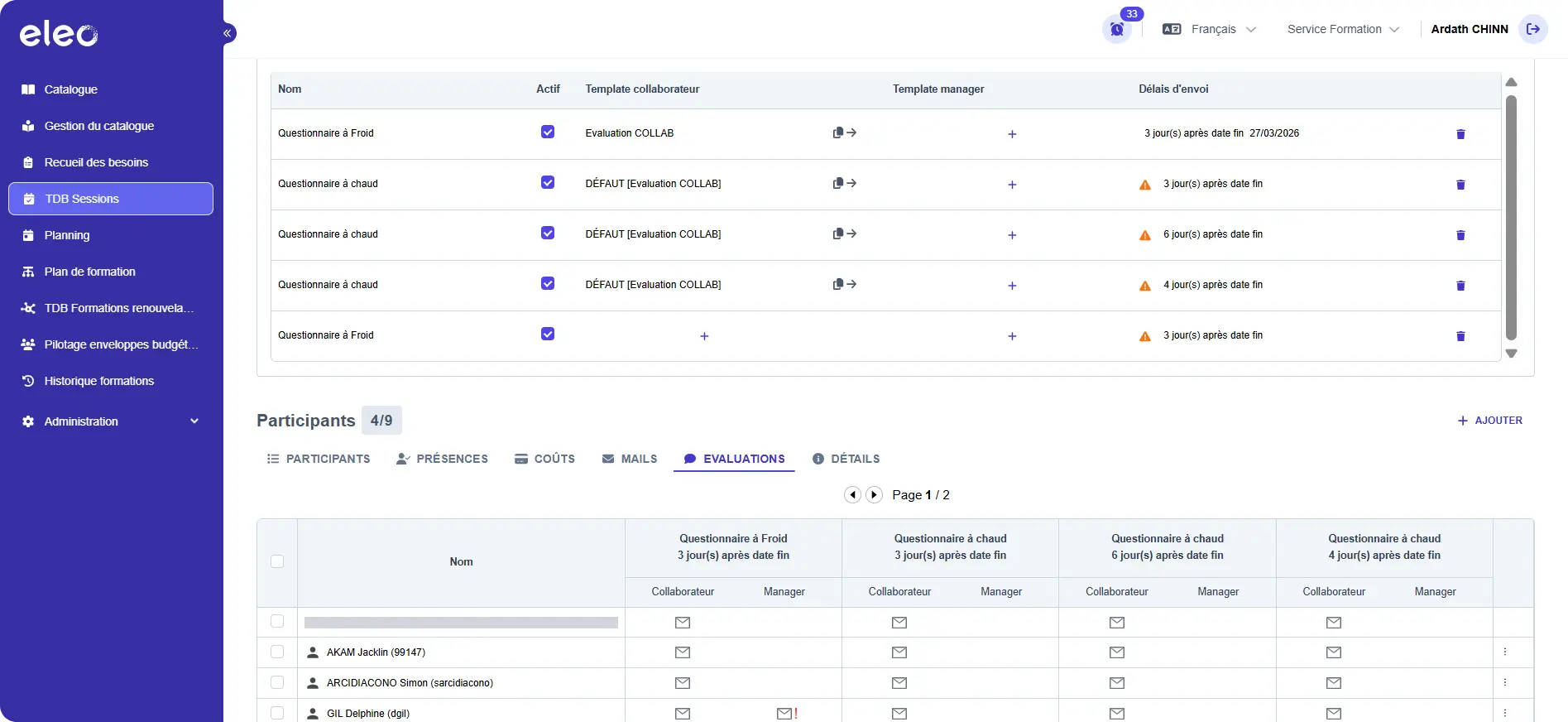Click the questionnaire table scrollbar down arrow
This screenshot has height=722, width=1568.
tap(1511, 354)
